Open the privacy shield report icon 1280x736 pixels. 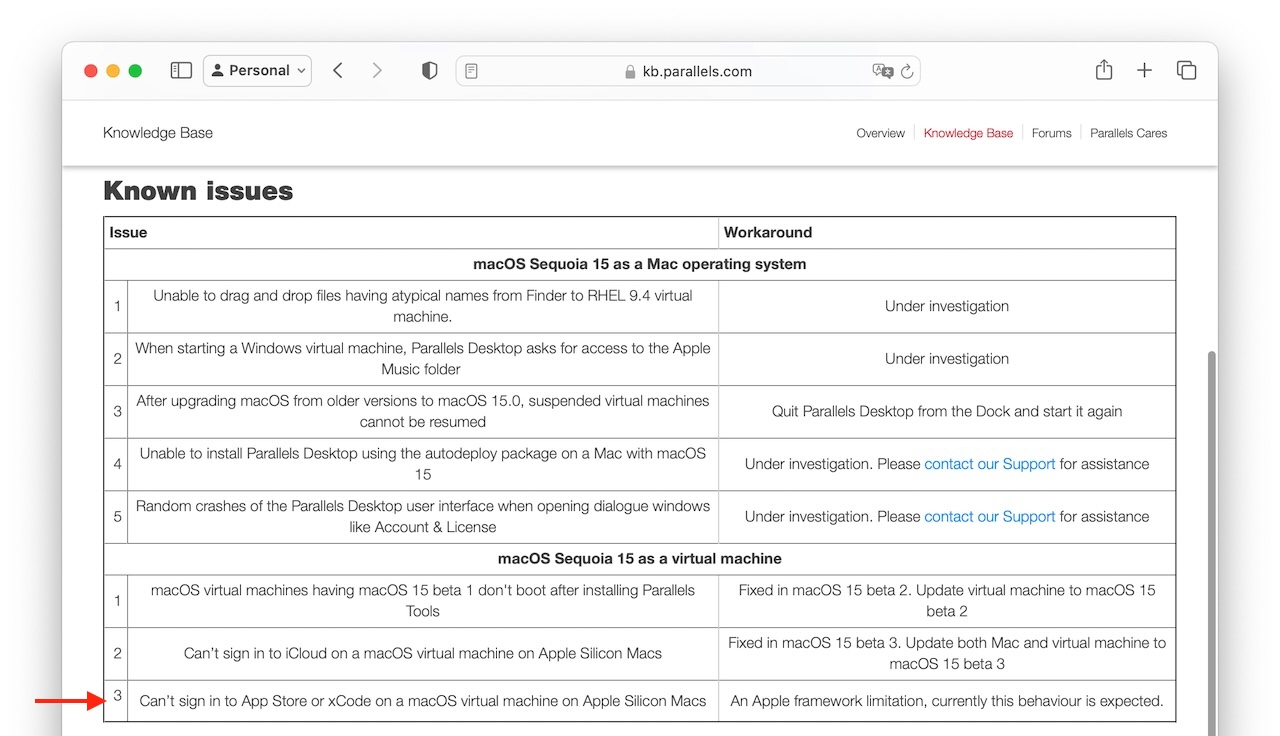tap(430, 71)
